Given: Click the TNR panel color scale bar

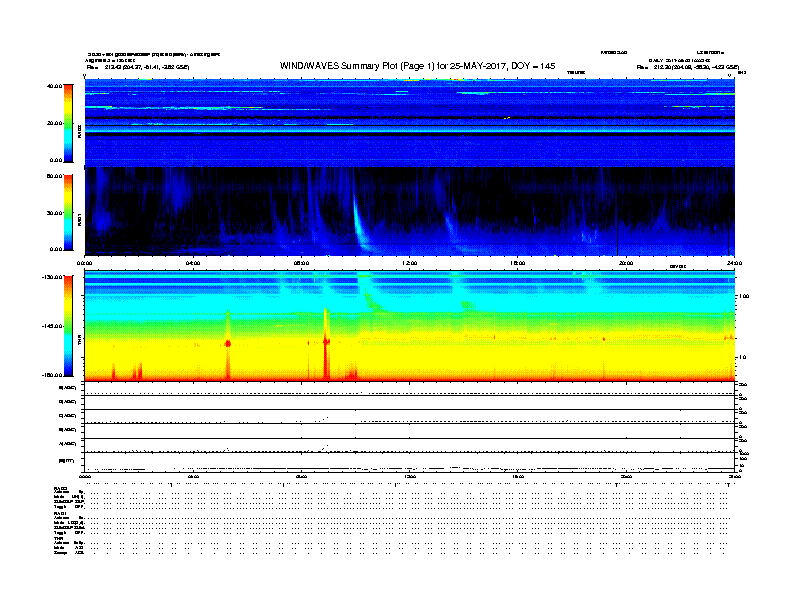Looking at the screenshot, I should coord(68,327).
